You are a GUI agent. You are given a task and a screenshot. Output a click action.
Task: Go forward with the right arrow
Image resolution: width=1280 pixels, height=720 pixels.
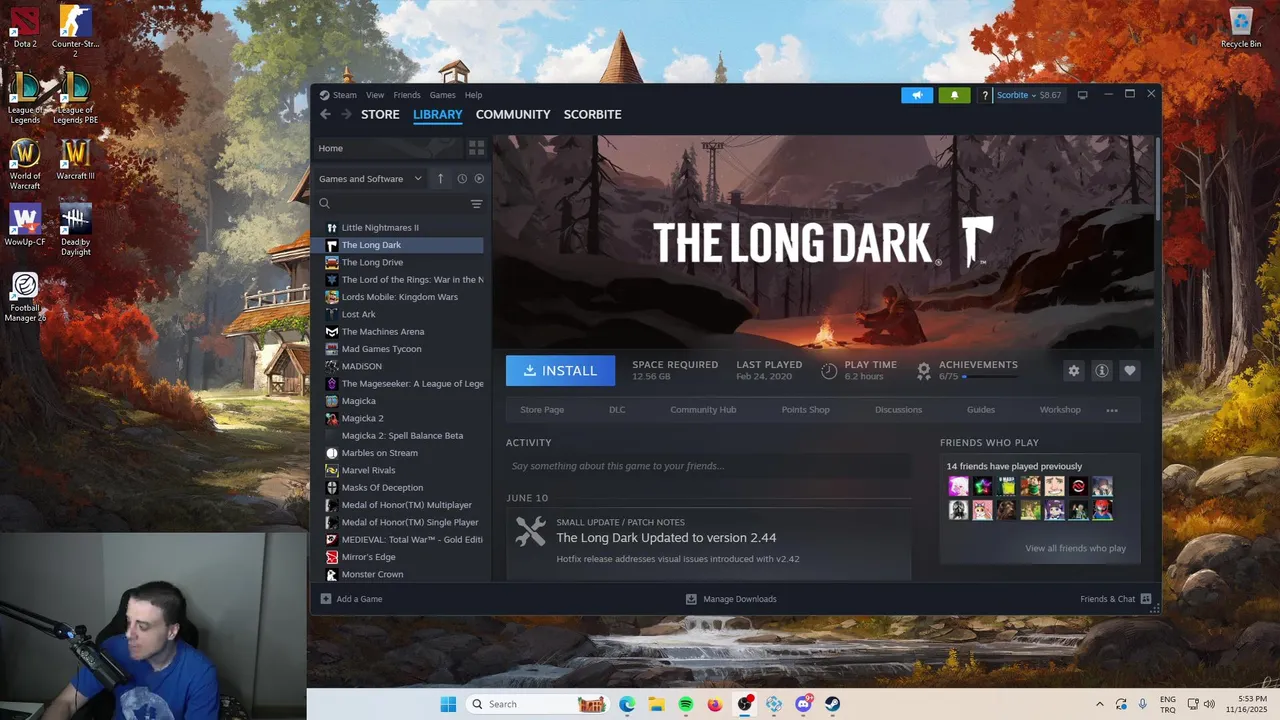pos(346,114)
